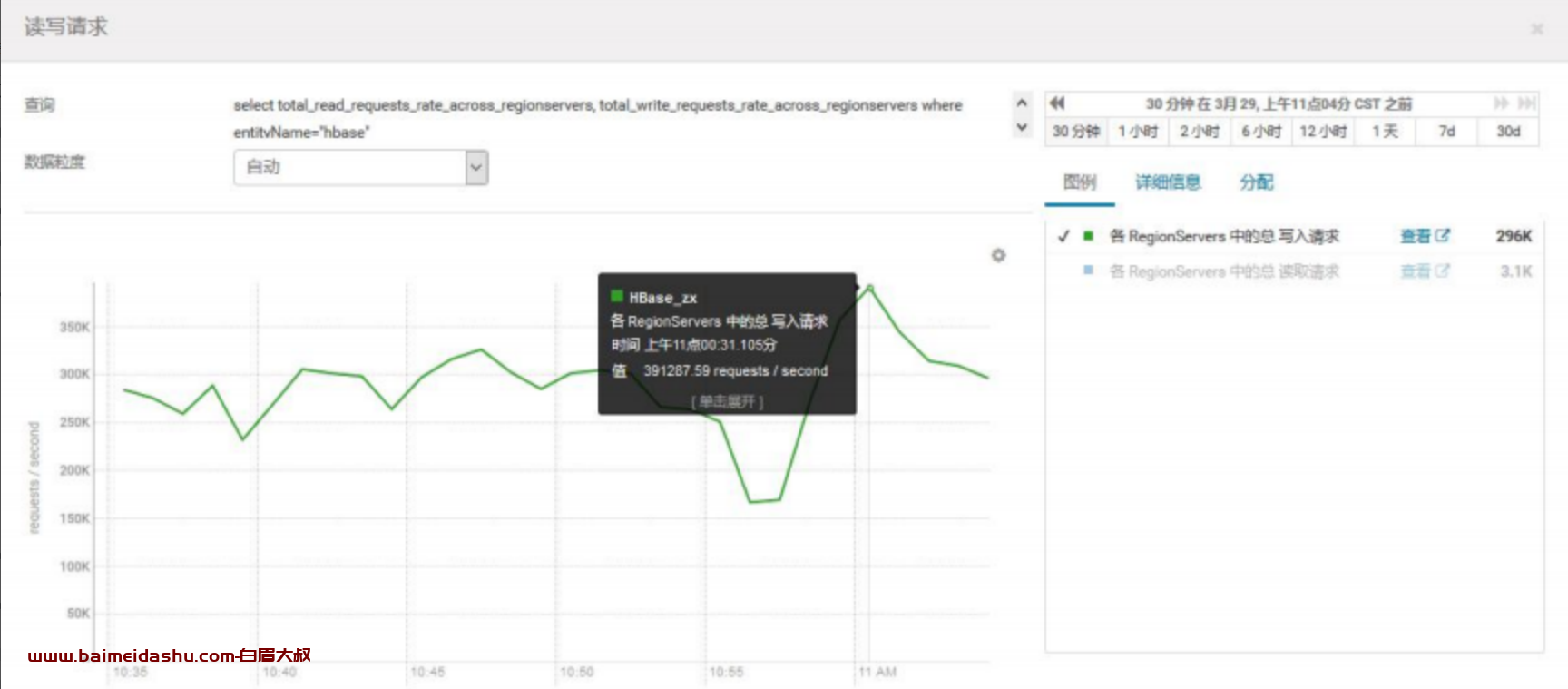Select the 30d time range

coord(1508,132)
